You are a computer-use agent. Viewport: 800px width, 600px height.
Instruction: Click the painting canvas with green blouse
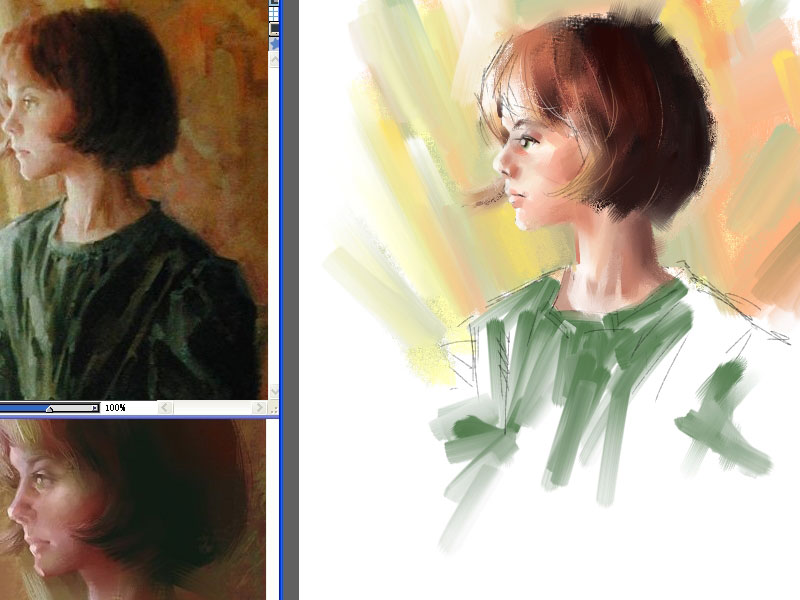tap(549, 300)
